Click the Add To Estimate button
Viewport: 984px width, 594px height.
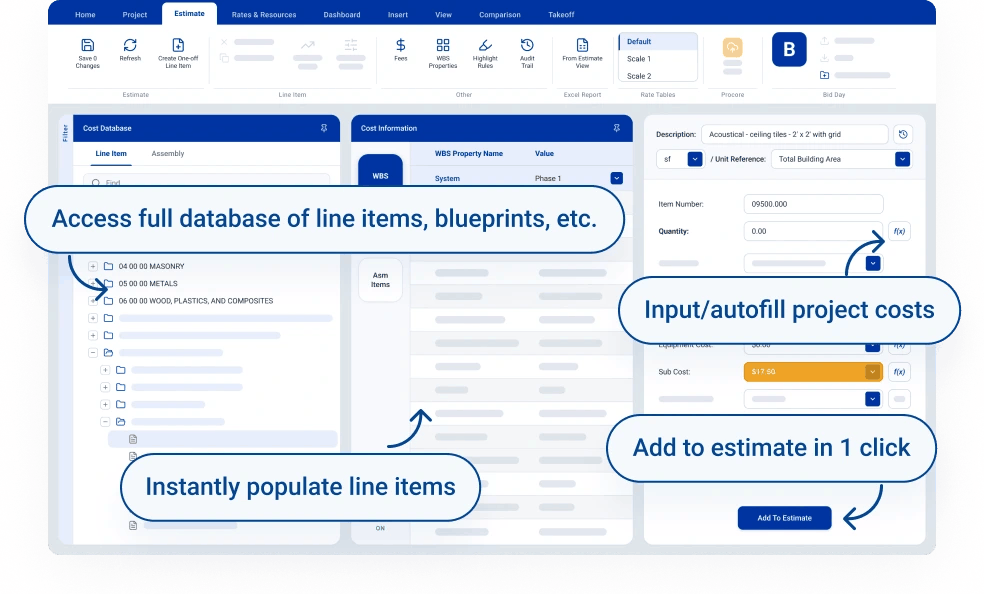click(784, 518)
